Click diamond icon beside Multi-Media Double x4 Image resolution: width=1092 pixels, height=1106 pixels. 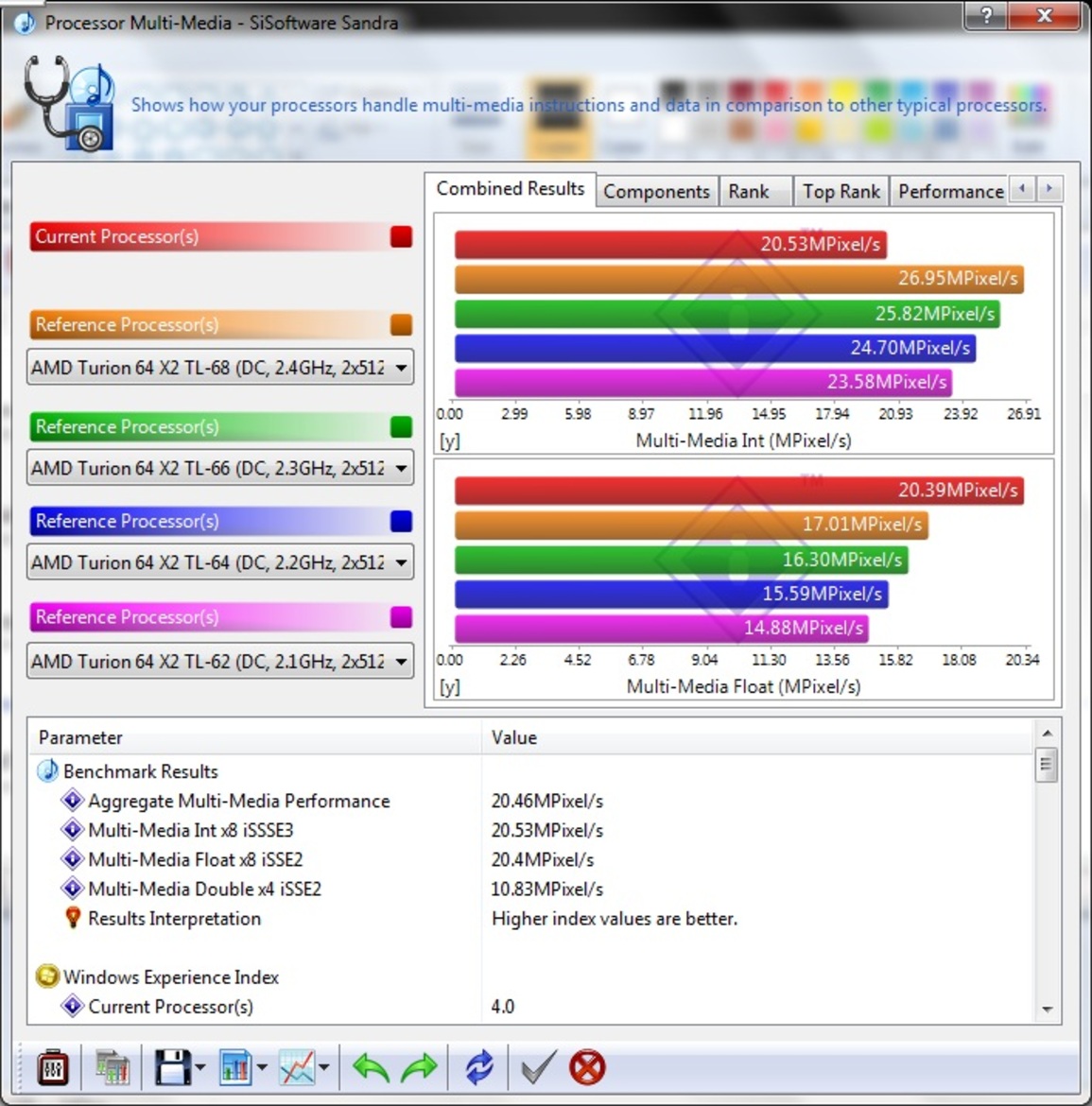(x=72, y=888)
